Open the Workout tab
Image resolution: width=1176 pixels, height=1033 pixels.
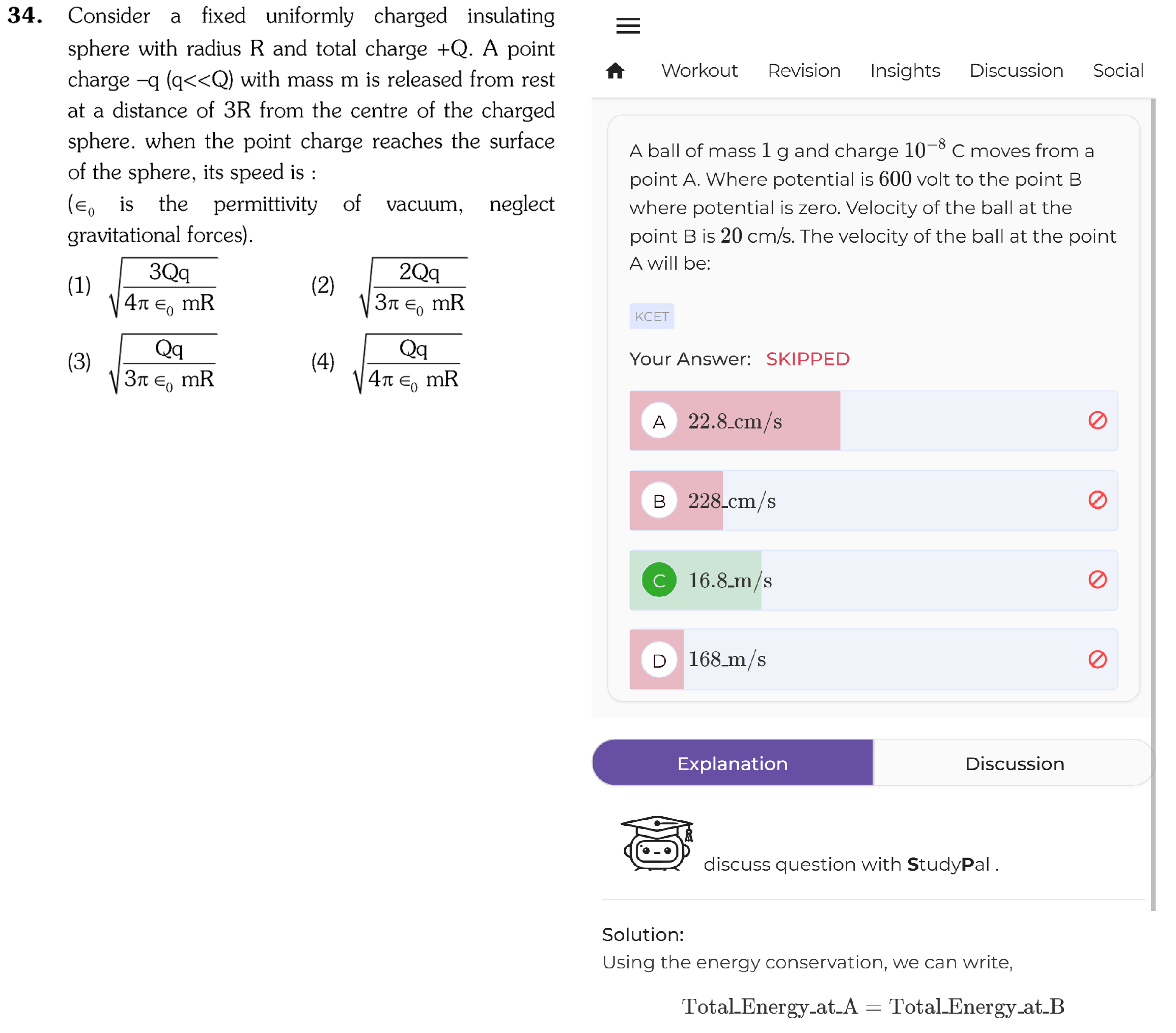[x=699, y=70]
